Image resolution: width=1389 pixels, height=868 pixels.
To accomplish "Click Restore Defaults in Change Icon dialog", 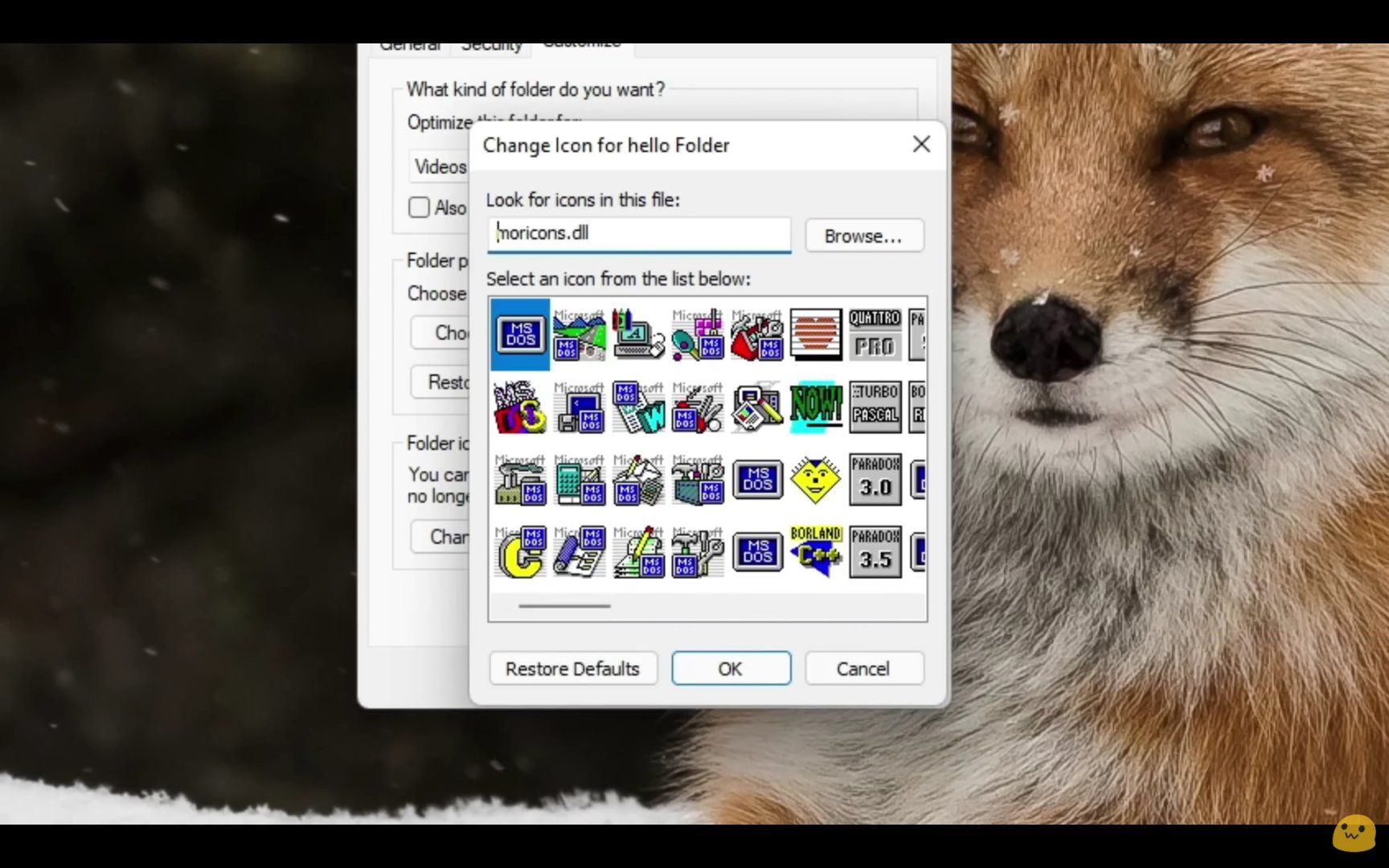I will tap(572, 669).
